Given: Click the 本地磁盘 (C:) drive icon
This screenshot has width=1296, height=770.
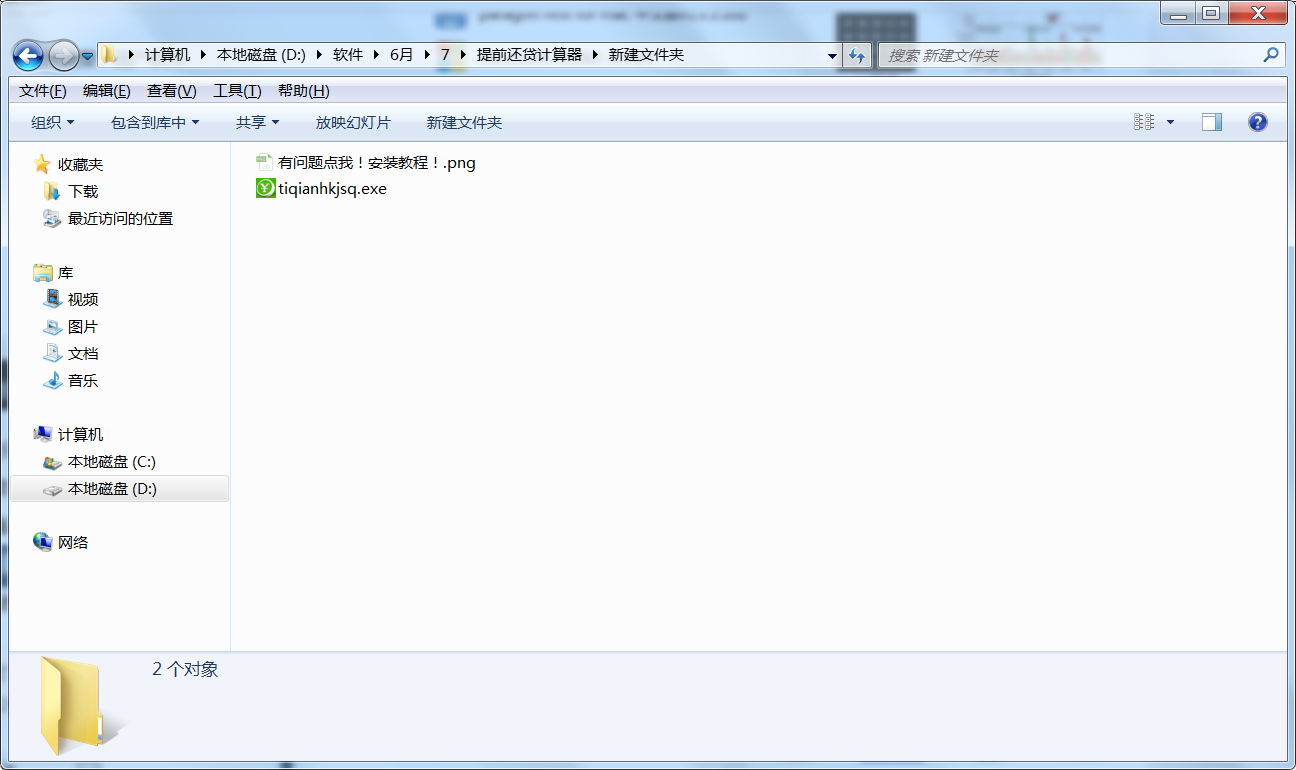Looking at the screenshot, I should click(x=52, y=462).
